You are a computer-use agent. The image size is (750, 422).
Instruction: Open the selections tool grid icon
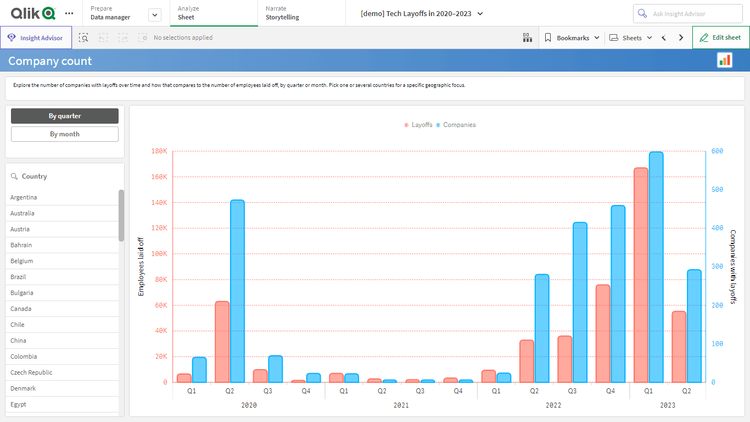click(527, 38)
